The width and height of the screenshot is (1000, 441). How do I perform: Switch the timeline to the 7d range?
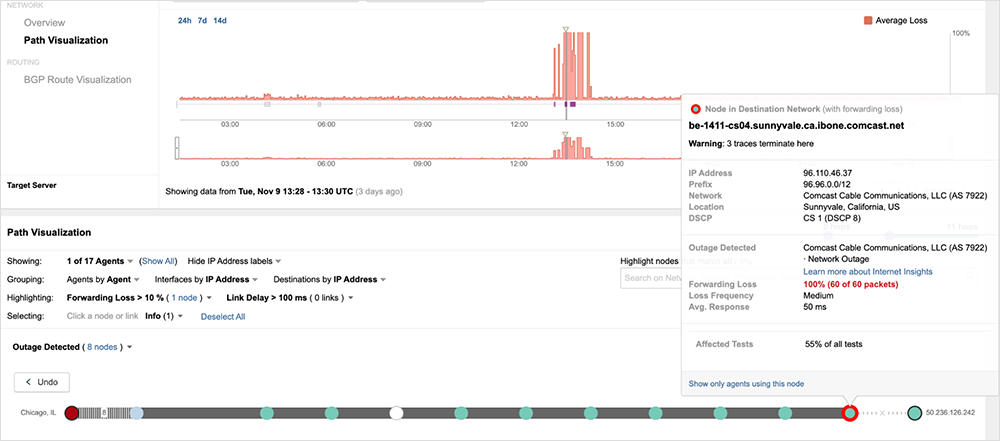tap(203, 20)
